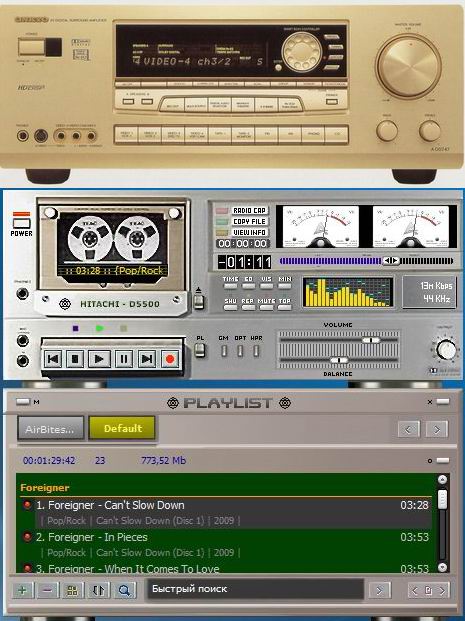Image resolution: width=465 pixels, height=621 pixels.
Task: Click the yellow spectrum analyzer display
Action: [x=348, y=292]
